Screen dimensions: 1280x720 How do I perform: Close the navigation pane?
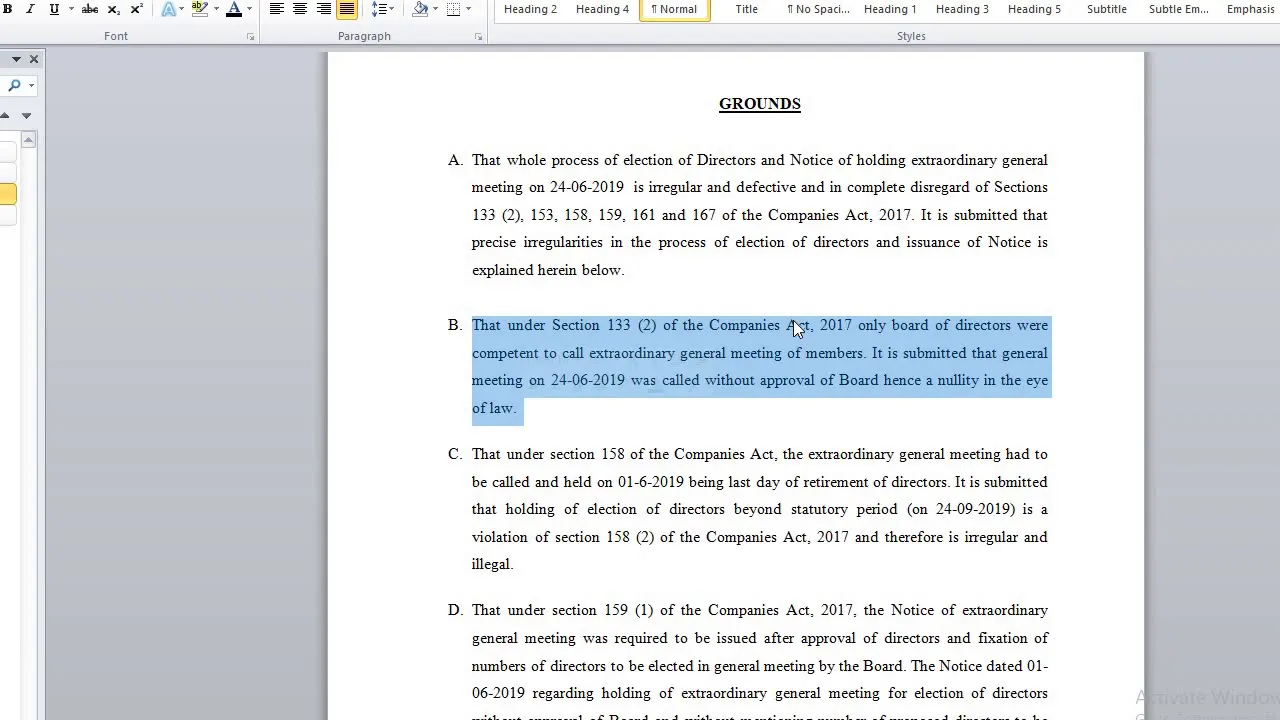pos(34,59)
